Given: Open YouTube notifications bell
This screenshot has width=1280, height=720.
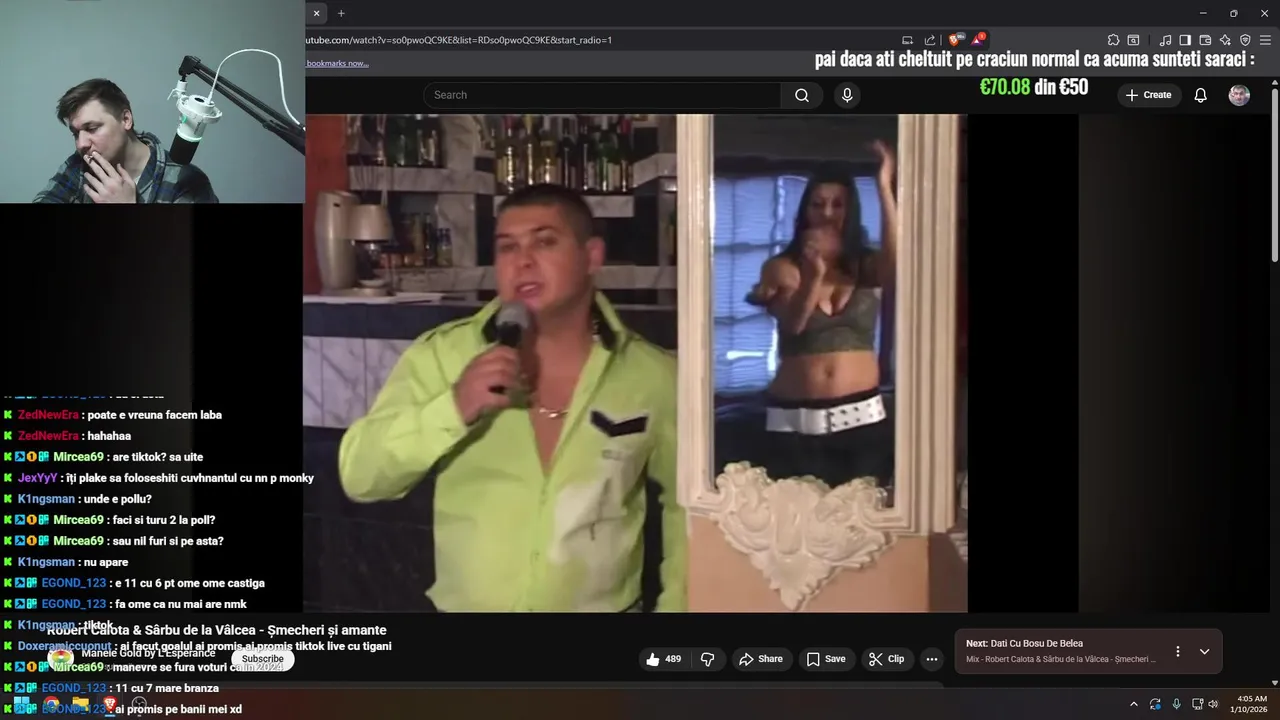Looking at the screenshot, I should (x=1200, y=95).
